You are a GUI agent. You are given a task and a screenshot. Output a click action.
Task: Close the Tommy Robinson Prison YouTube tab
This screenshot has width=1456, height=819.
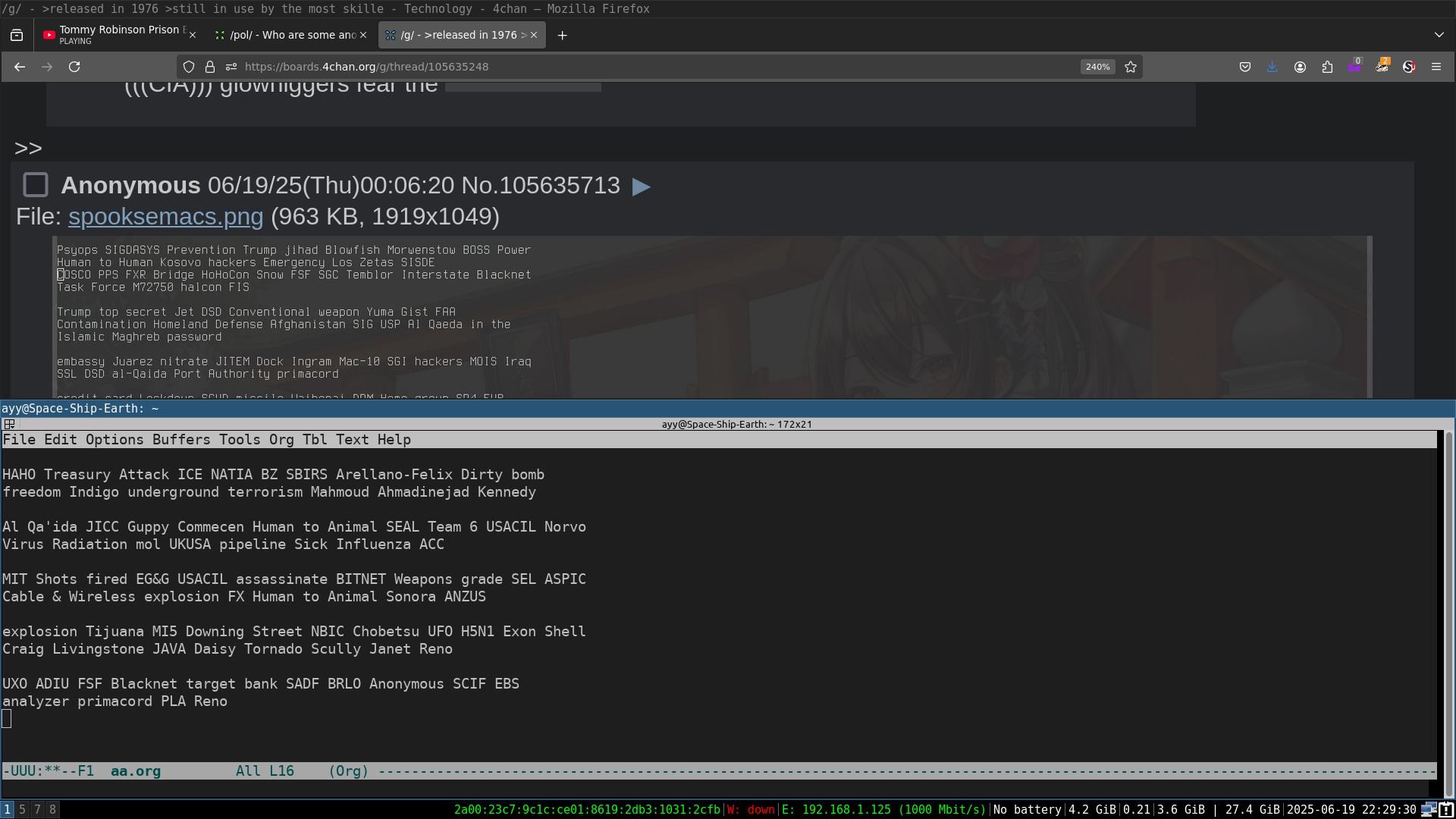click(193, 35)
